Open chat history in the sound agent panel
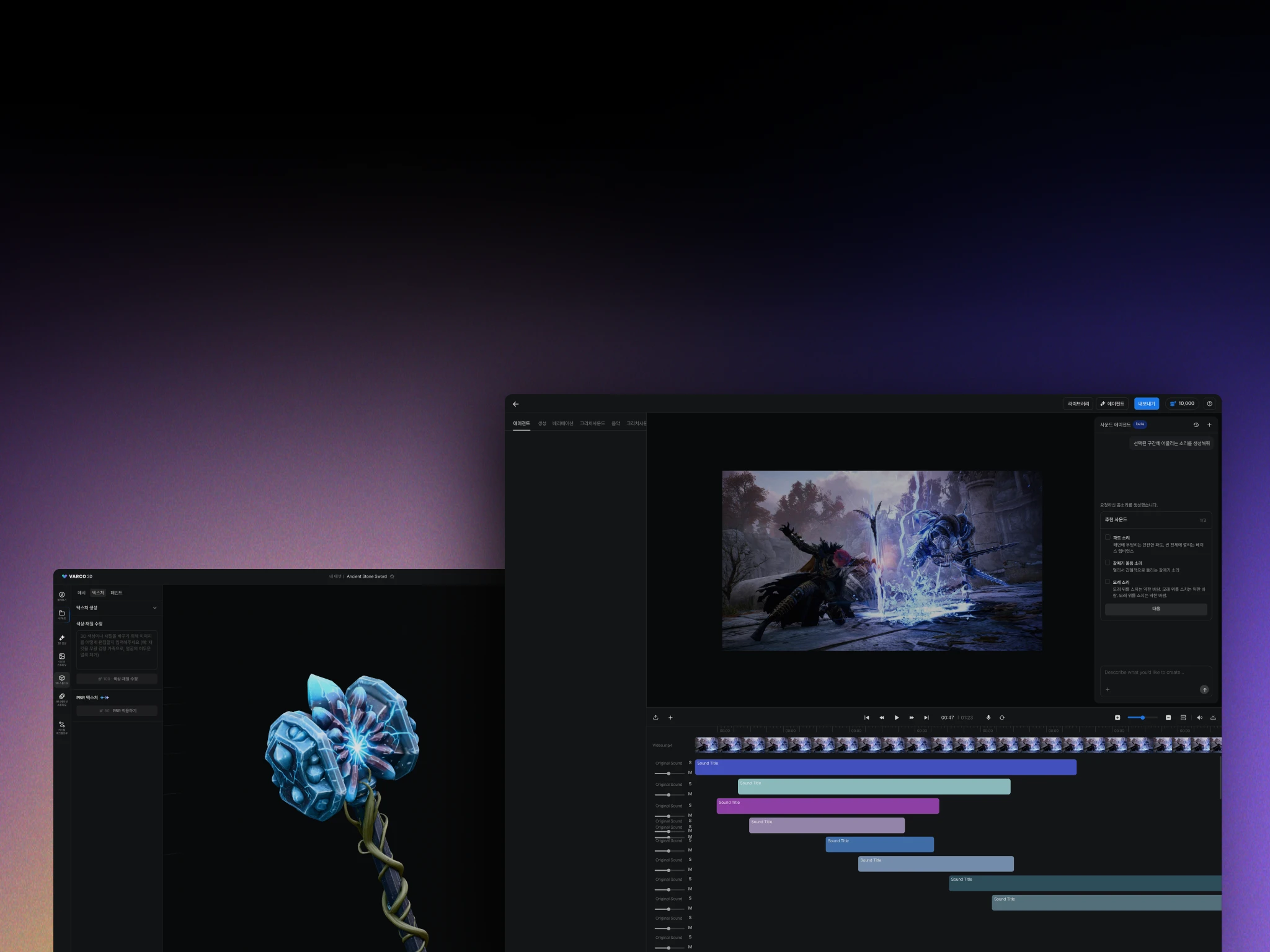The image size is (1270, 952). coord(1196,425)
